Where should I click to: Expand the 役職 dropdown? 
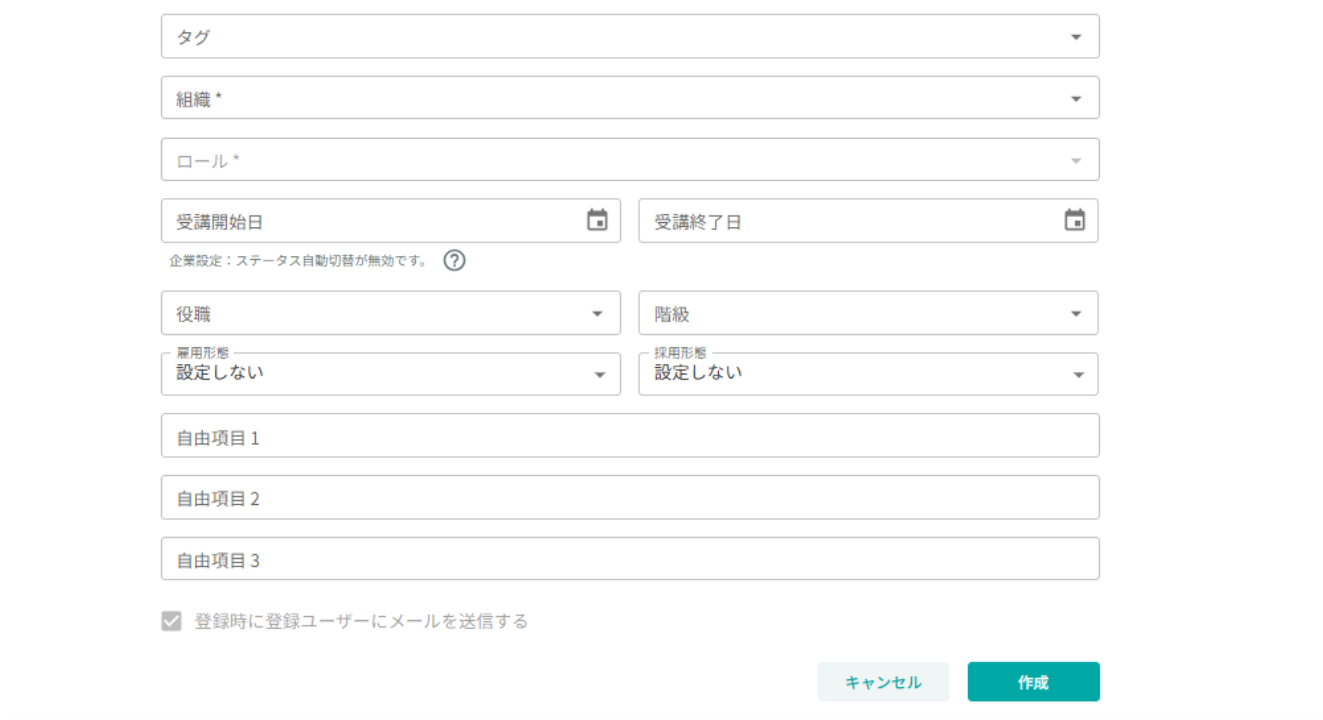[x=391, y=313]
